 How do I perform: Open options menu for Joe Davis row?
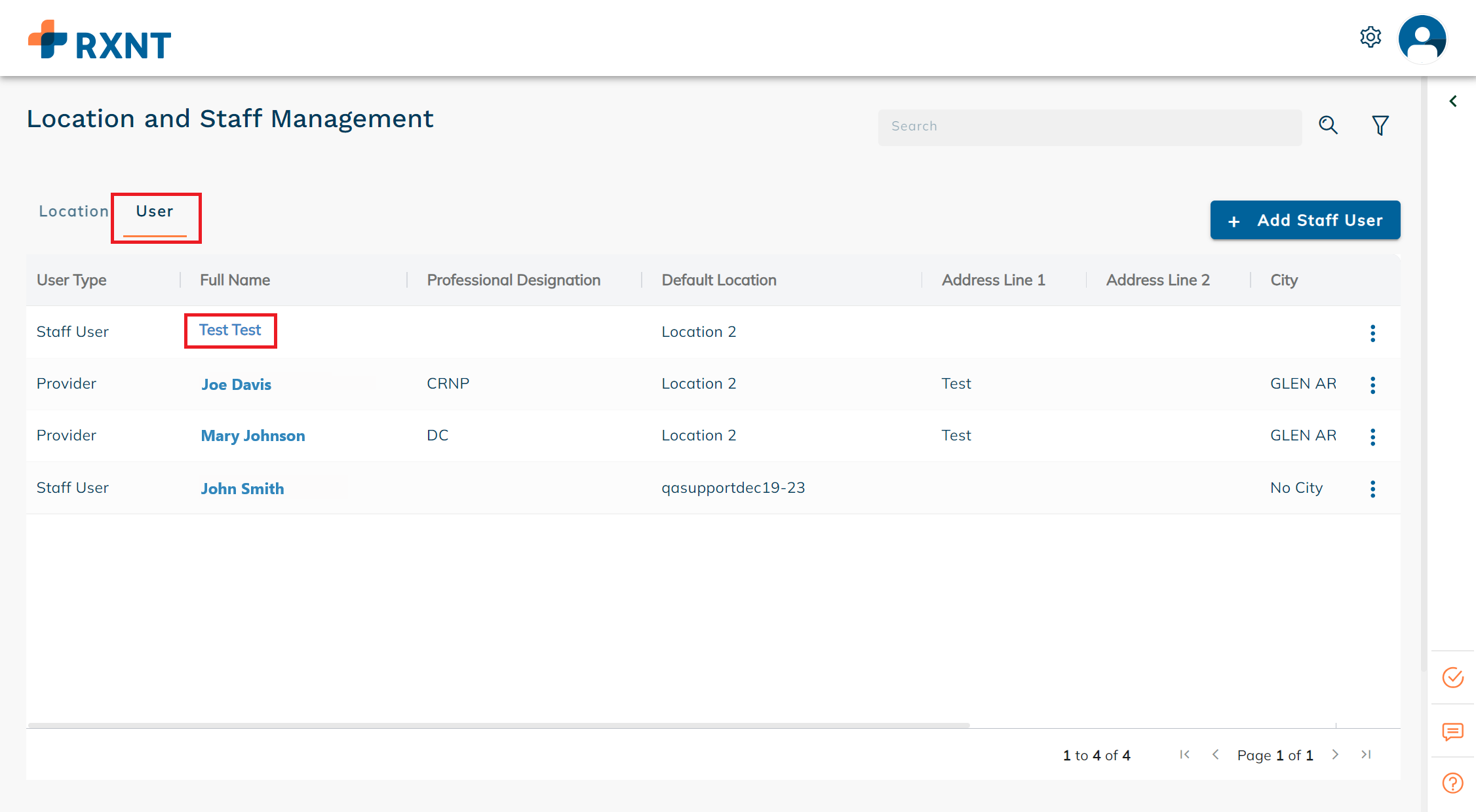pos(1372,385)
